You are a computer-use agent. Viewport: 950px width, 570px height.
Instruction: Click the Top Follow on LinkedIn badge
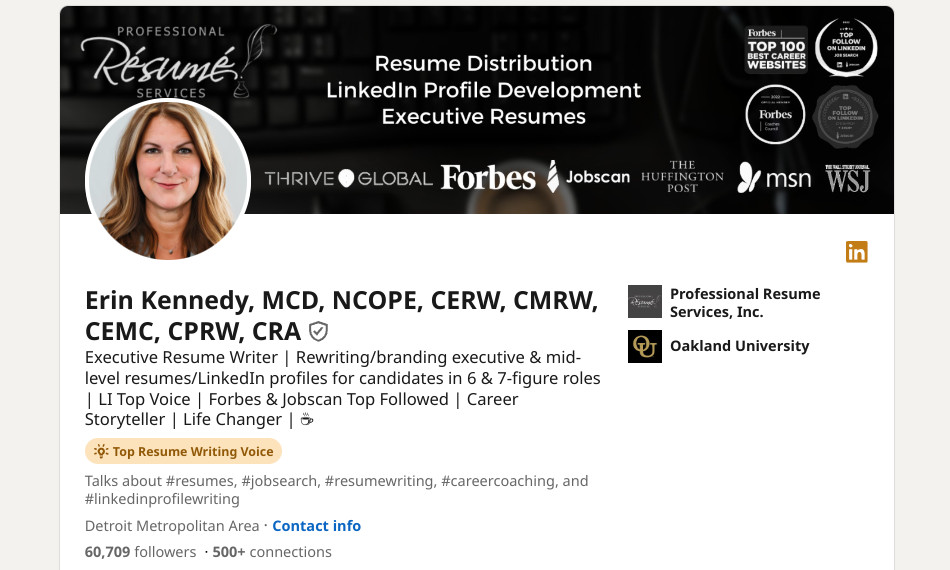click(846, 48)
